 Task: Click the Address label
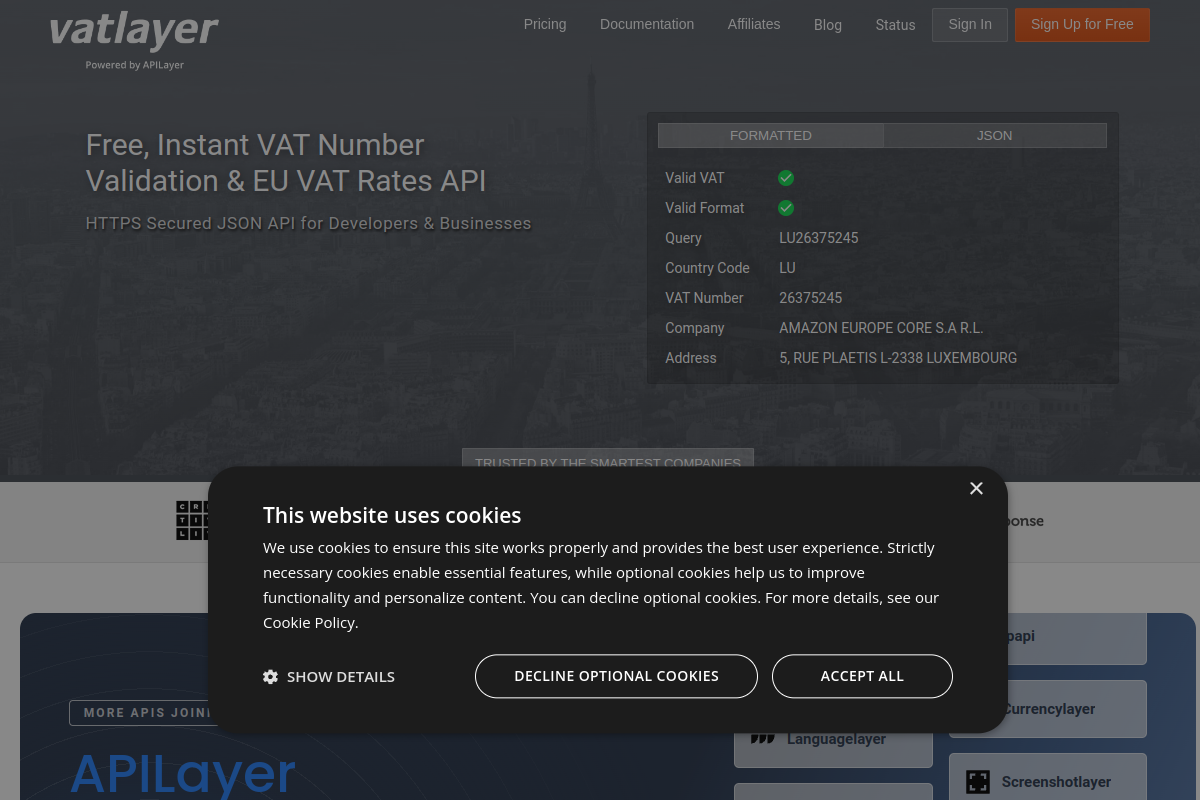pos(691,358)
